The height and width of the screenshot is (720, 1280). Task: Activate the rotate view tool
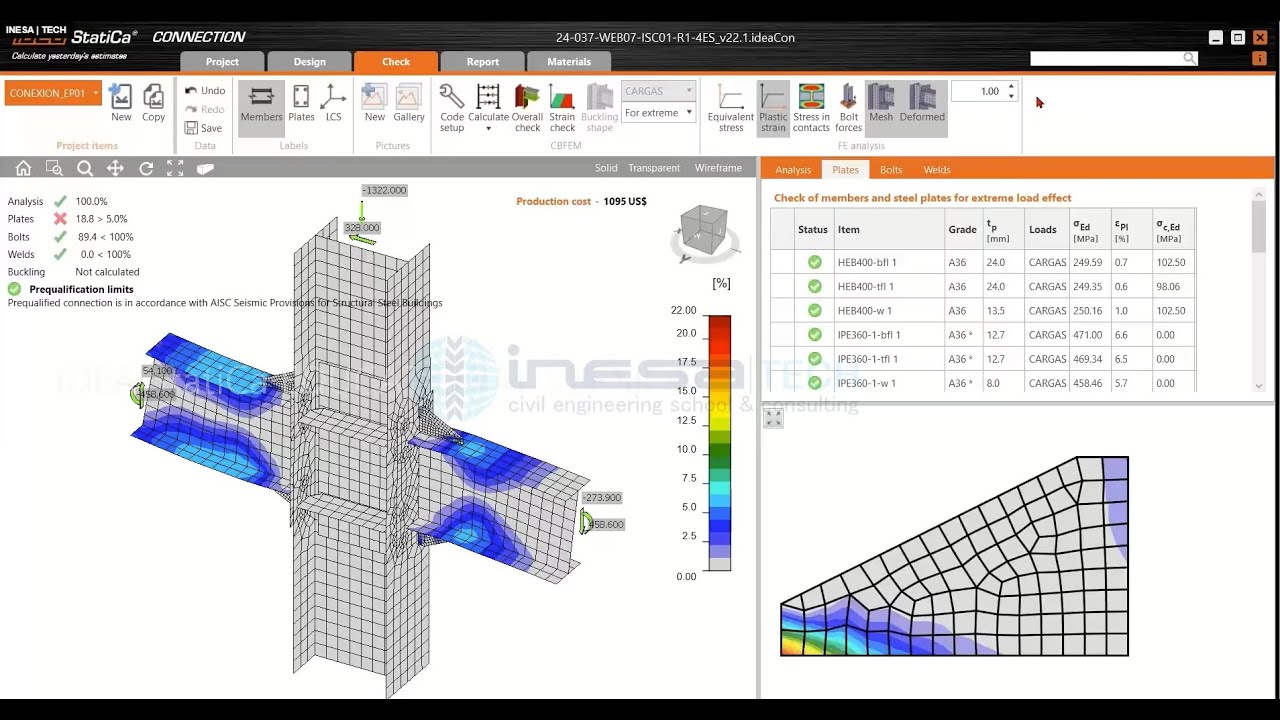(146, 168)
